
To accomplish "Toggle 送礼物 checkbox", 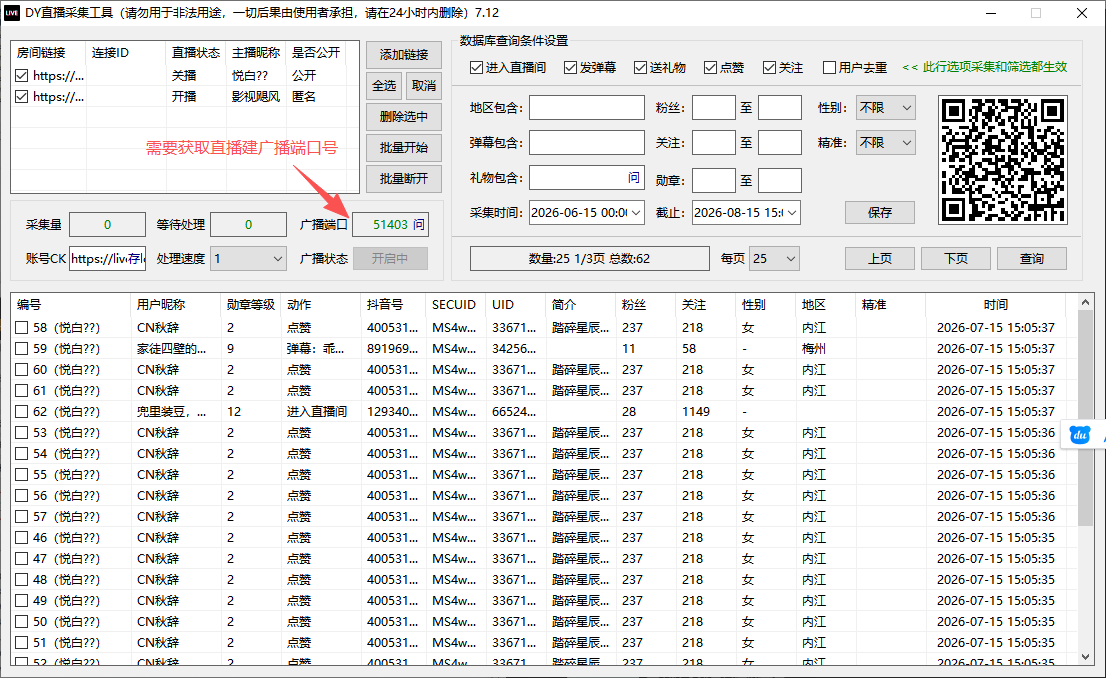I will [640, 68].
